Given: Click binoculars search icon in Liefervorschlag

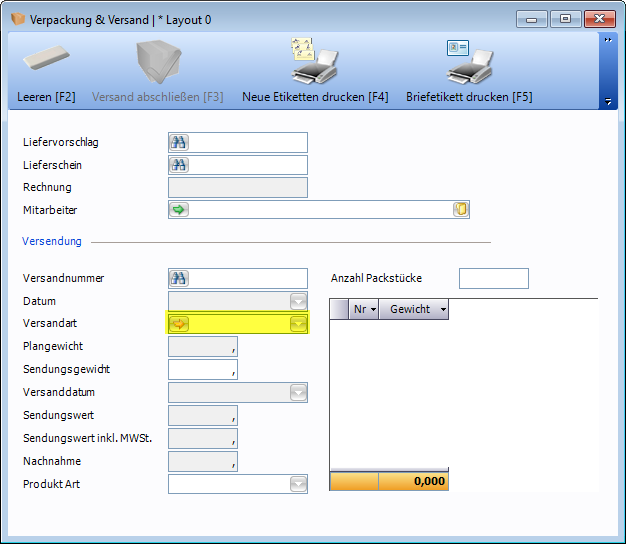Looking at the screenshot, I should 179,142.
